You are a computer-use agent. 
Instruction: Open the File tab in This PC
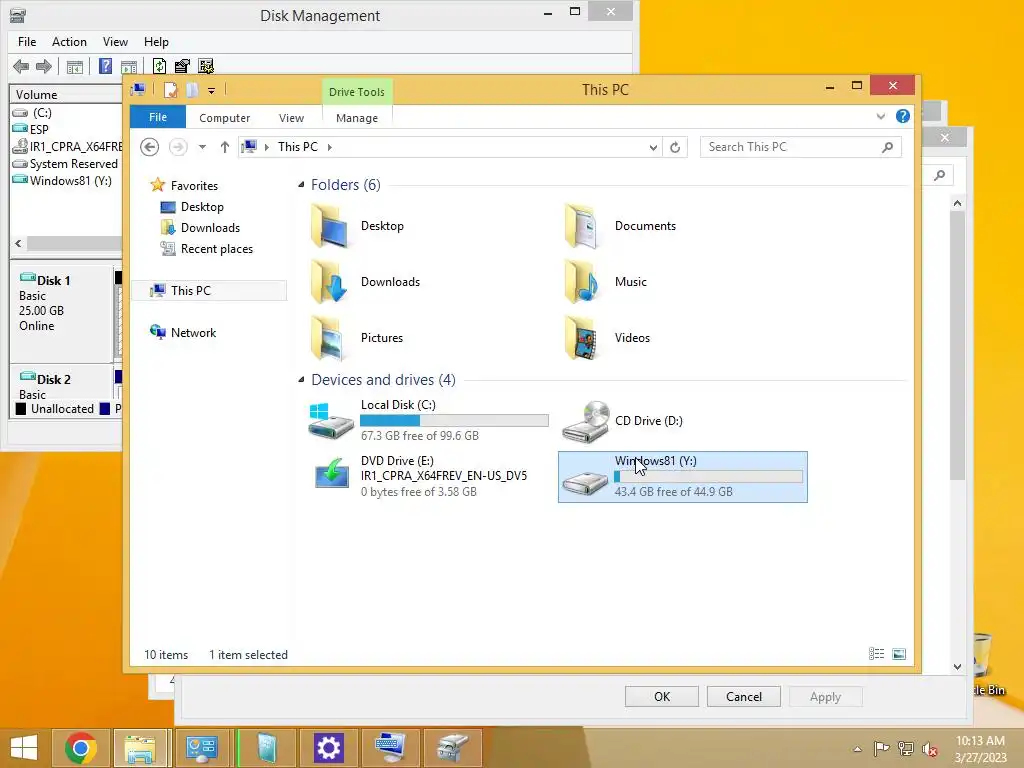158,117
